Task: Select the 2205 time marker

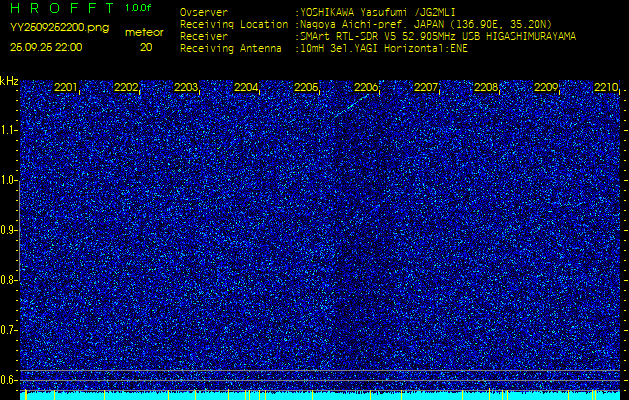Action: tap(306, 87)
